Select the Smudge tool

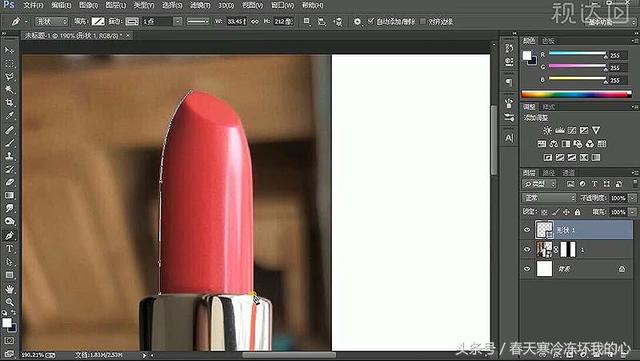pyautogui.click(x=9, y=208)
